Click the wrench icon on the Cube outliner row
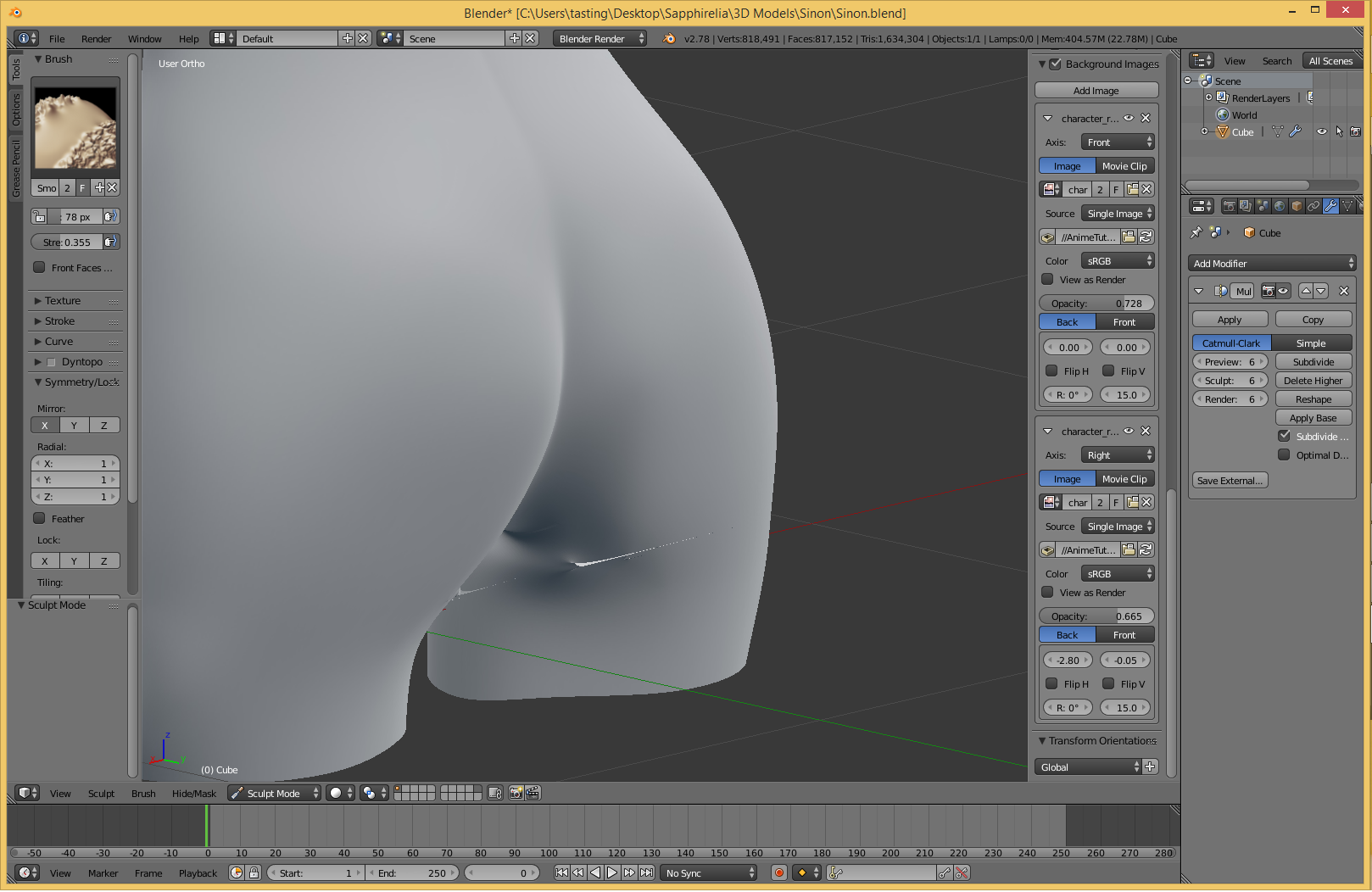 tap(1295, 131)
